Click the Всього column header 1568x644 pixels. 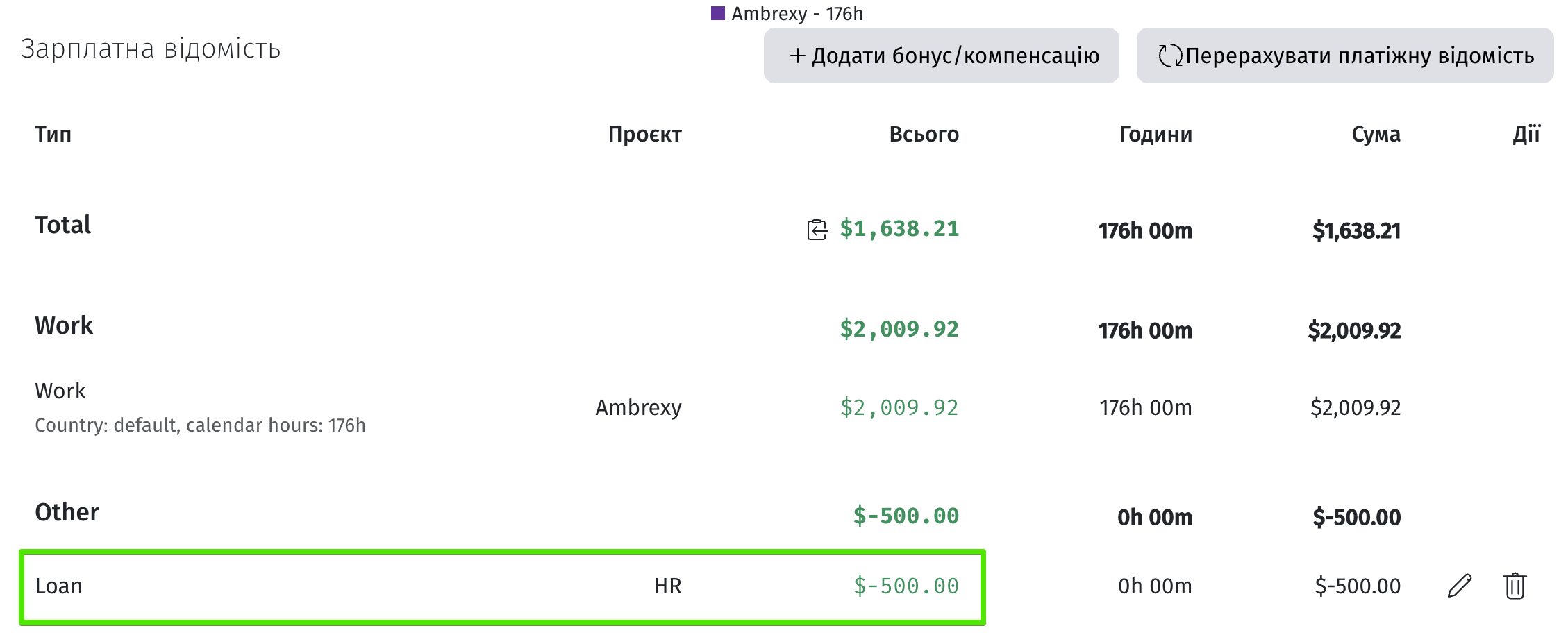point(924,134)
